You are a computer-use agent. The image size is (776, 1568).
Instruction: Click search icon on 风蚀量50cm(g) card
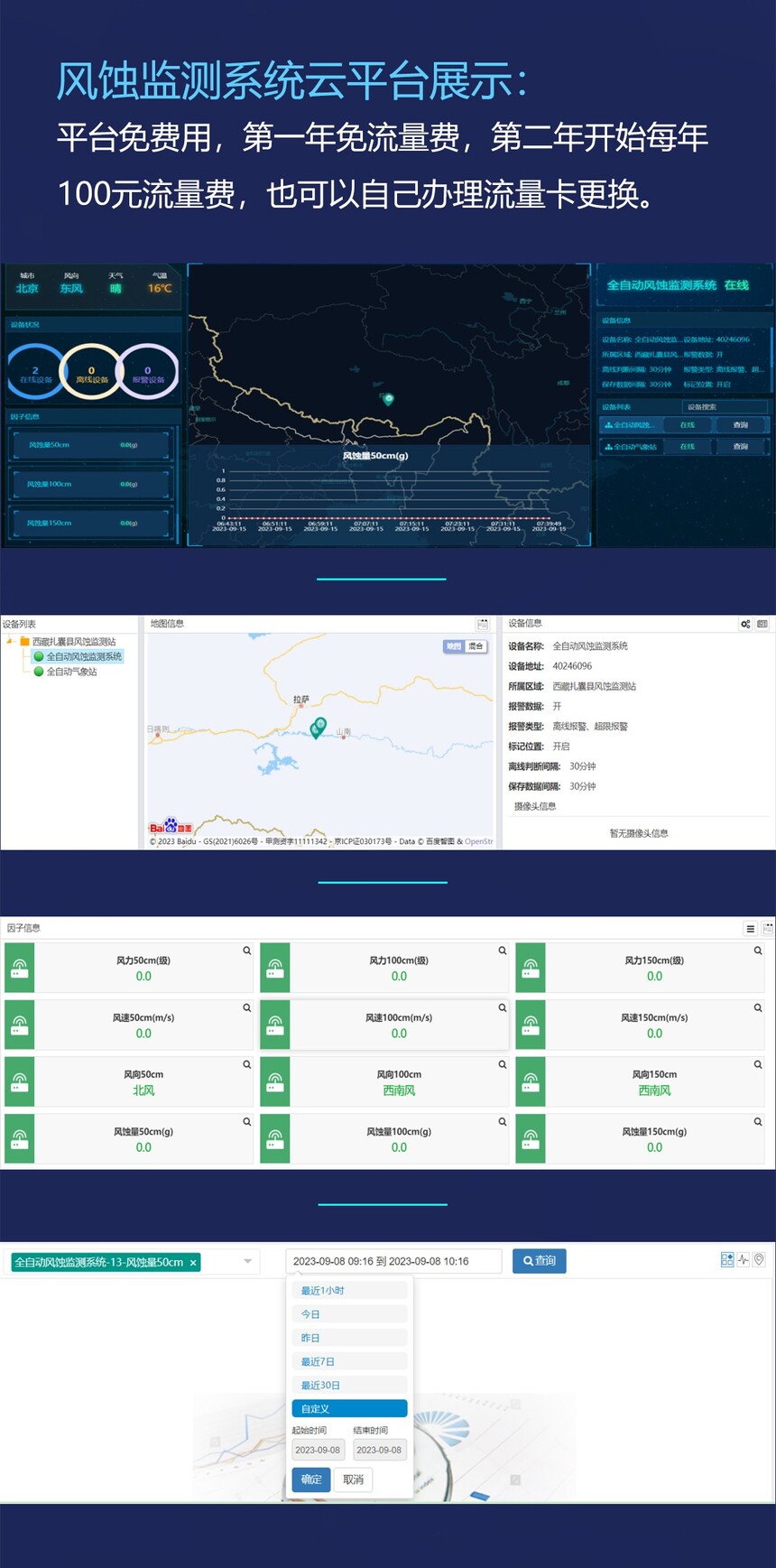pyautogui.click(x=246, y=1121)
